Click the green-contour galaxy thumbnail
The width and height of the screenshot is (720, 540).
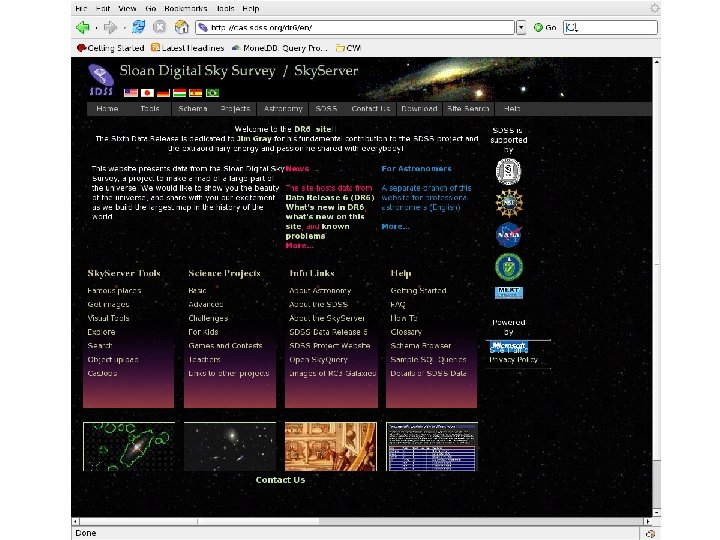pos(129,446)
